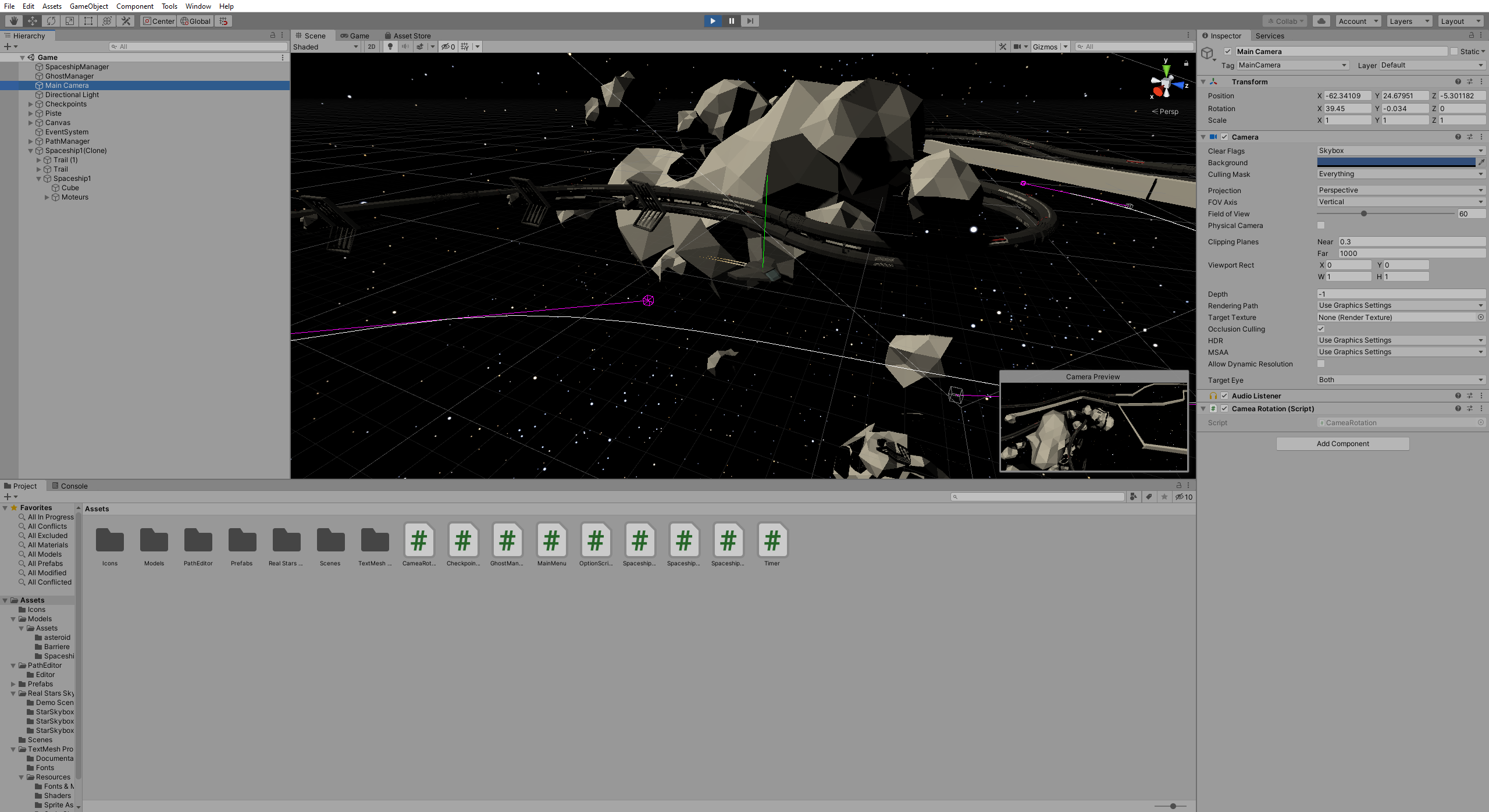Toggle 2D mode in the Scene view
This screenshot has height=812, width=1489.
tap(371, 47)
